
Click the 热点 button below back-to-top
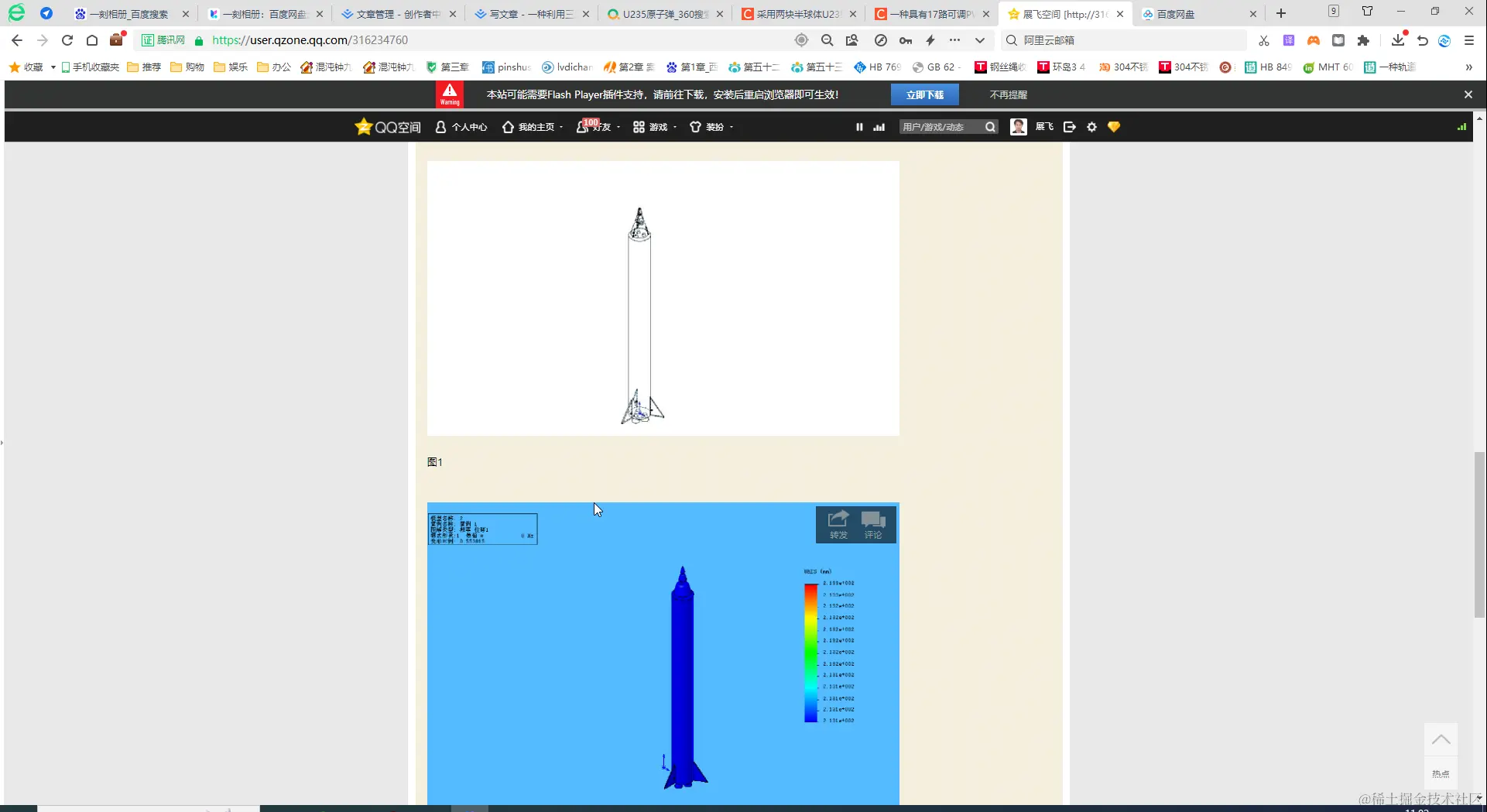pyautogui.click(x=1441, y=773)
